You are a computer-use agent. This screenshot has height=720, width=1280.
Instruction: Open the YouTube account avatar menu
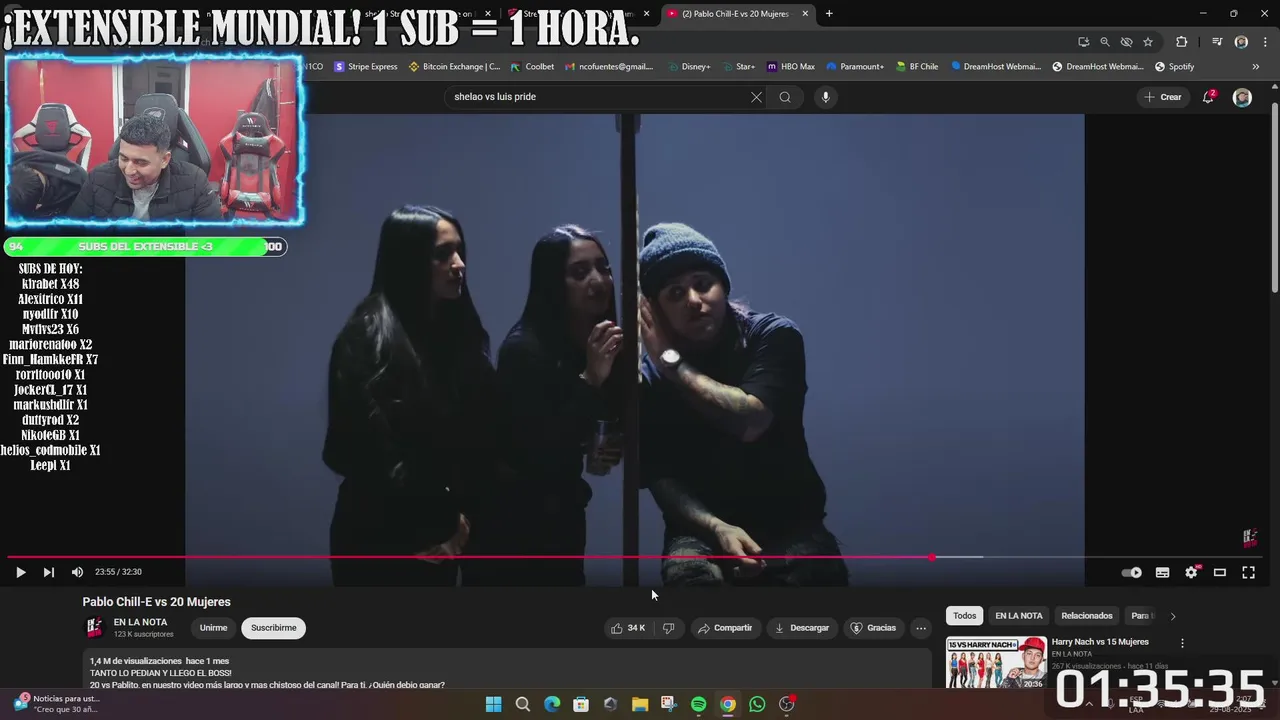(1242, 97)
